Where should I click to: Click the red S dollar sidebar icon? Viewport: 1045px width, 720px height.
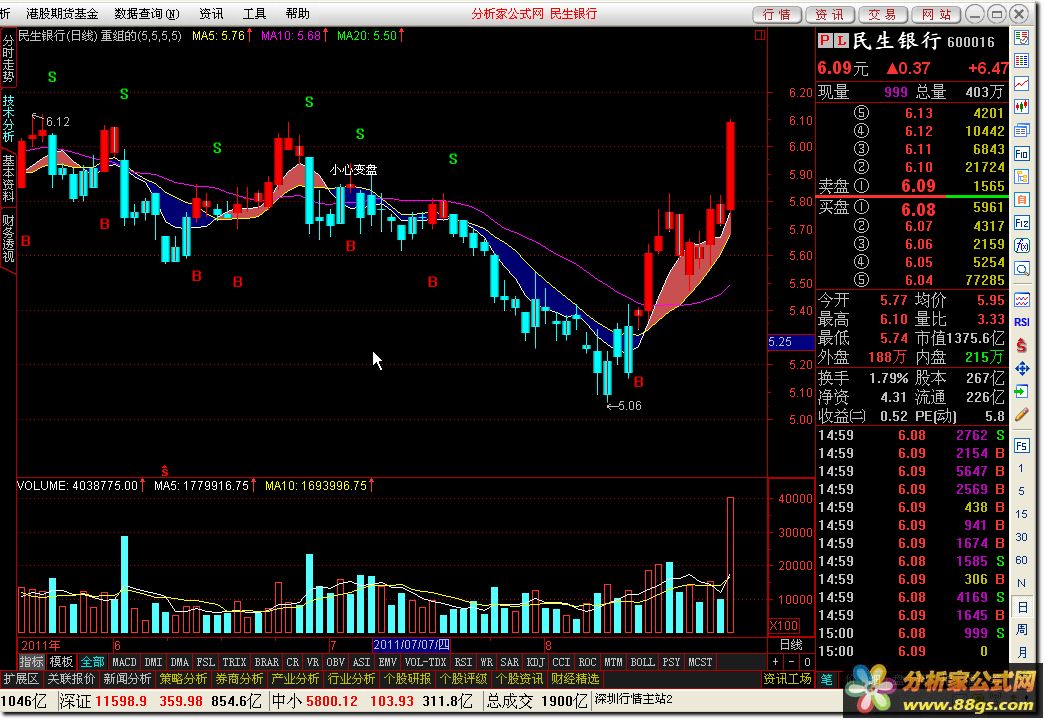1022,345
